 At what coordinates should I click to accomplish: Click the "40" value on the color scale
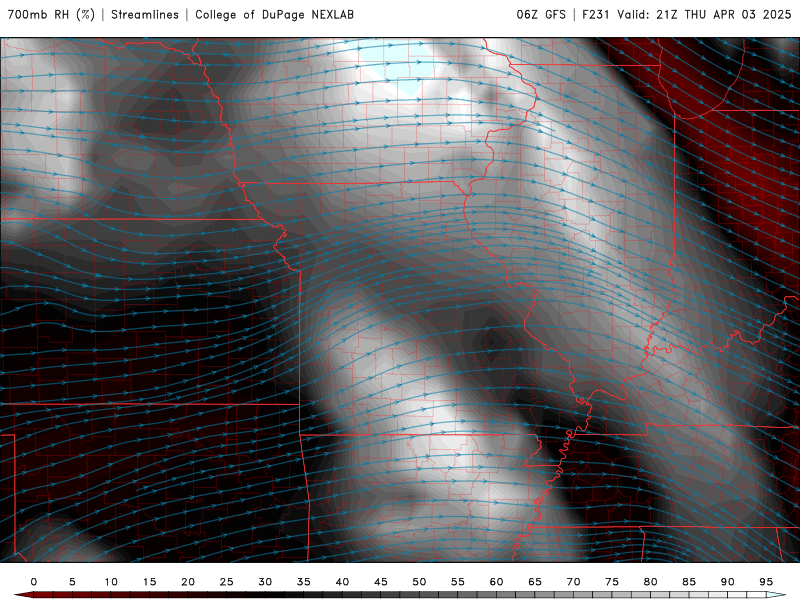pos(342,582)
